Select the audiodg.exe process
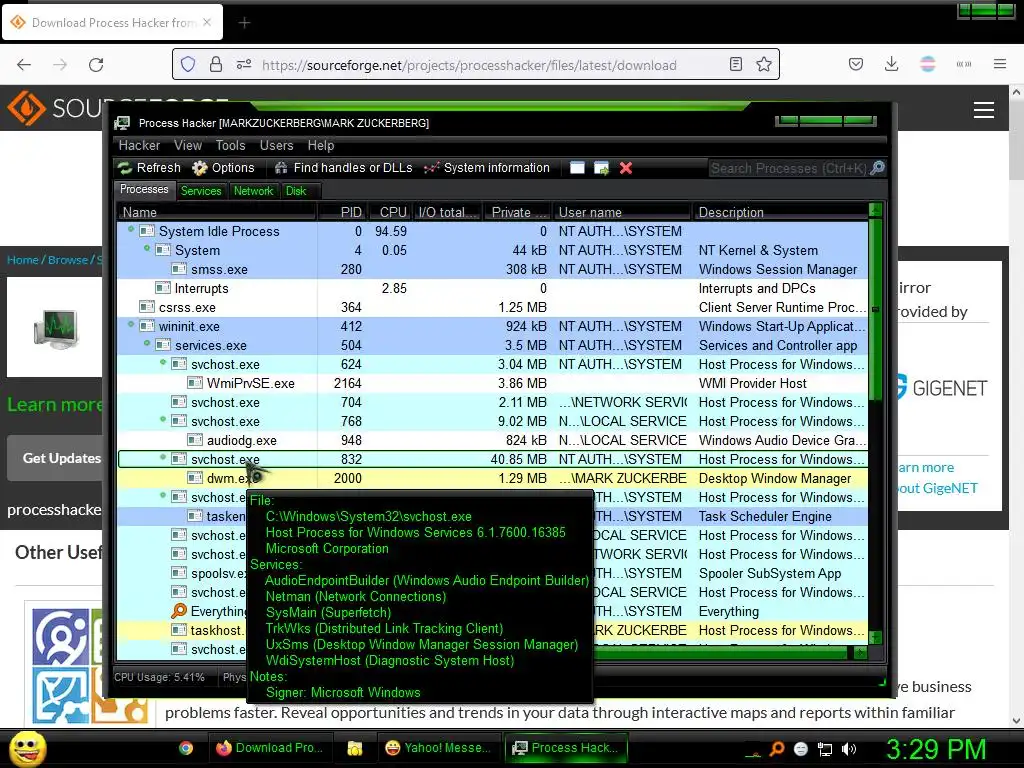The image size is (1024, 768). point(492,440)
